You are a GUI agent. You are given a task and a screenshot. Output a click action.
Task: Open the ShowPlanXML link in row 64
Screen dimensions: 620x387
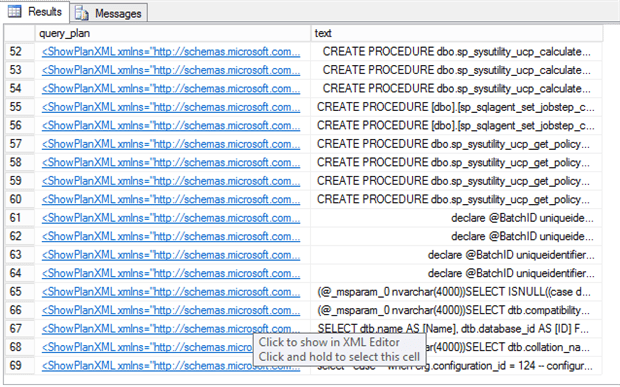click(x=171, y=274)
